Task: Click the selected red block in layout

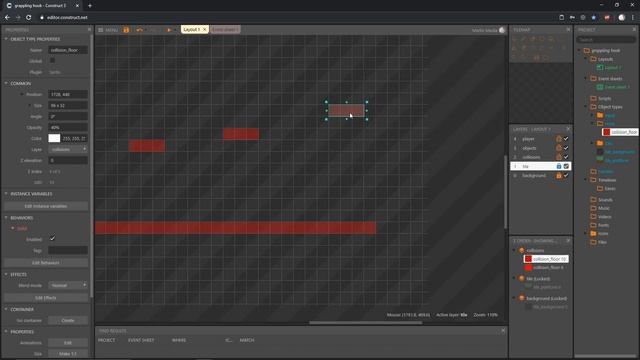Action: point(347,110)
